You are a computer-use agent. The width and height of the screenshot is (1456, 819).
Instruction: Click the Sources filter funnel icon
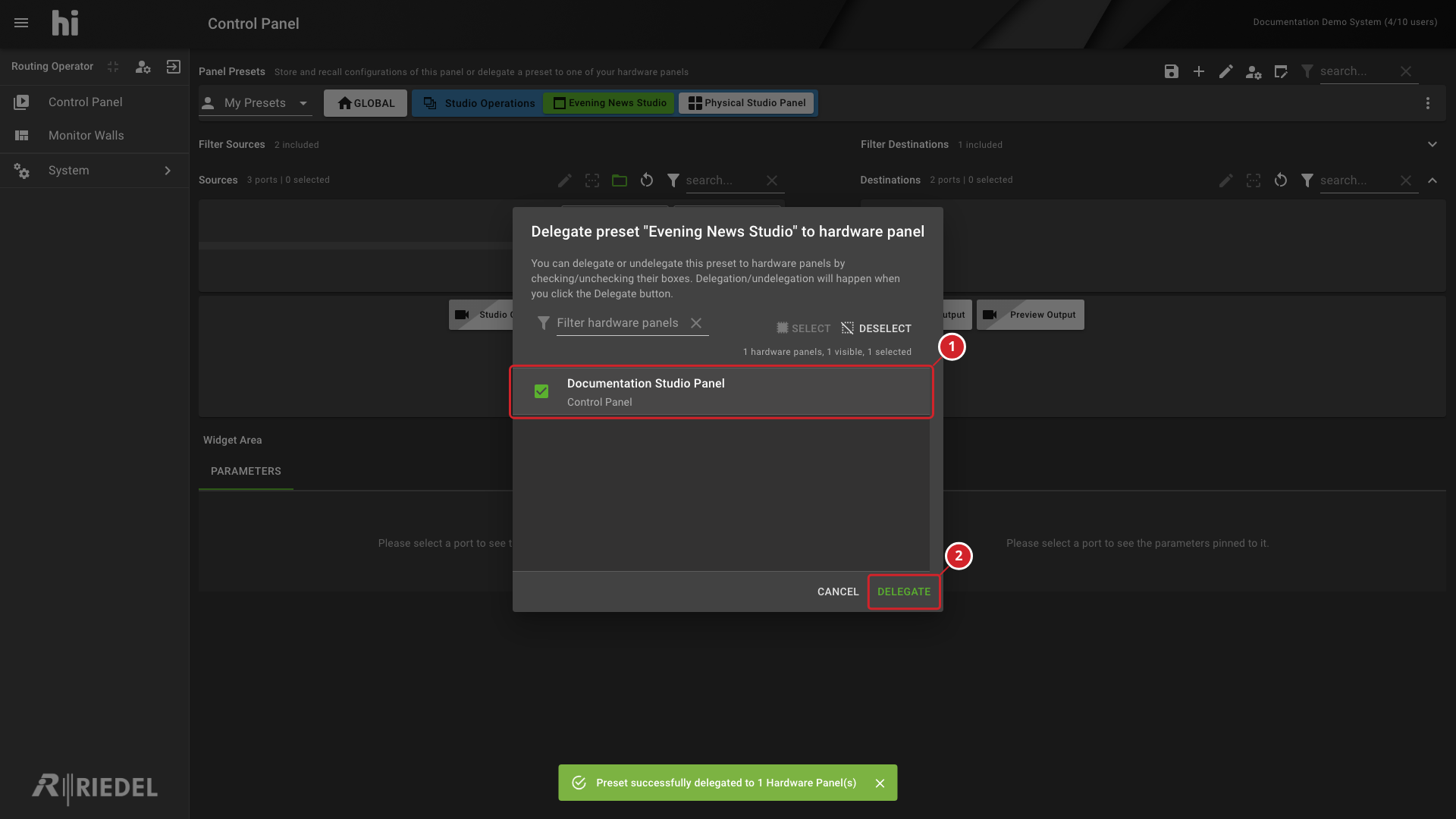(x=673, y=180)
